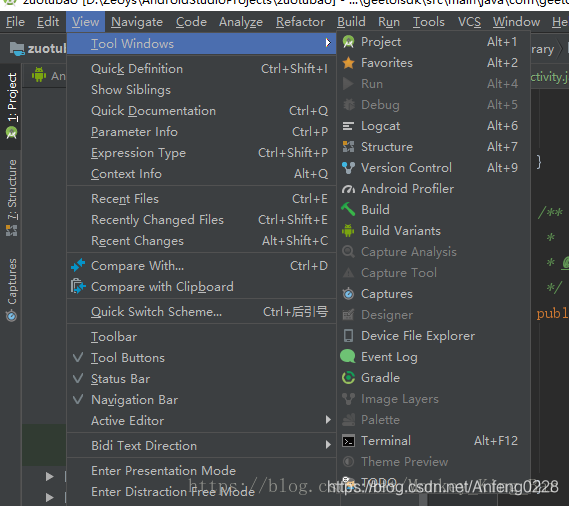Open the Run menu in menu bar

[389, 22]
